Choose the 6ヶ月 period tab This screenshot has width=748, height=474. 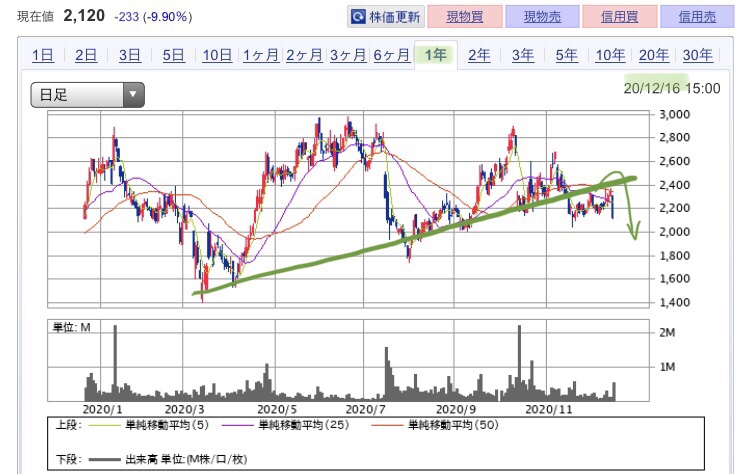coord(391,56)
